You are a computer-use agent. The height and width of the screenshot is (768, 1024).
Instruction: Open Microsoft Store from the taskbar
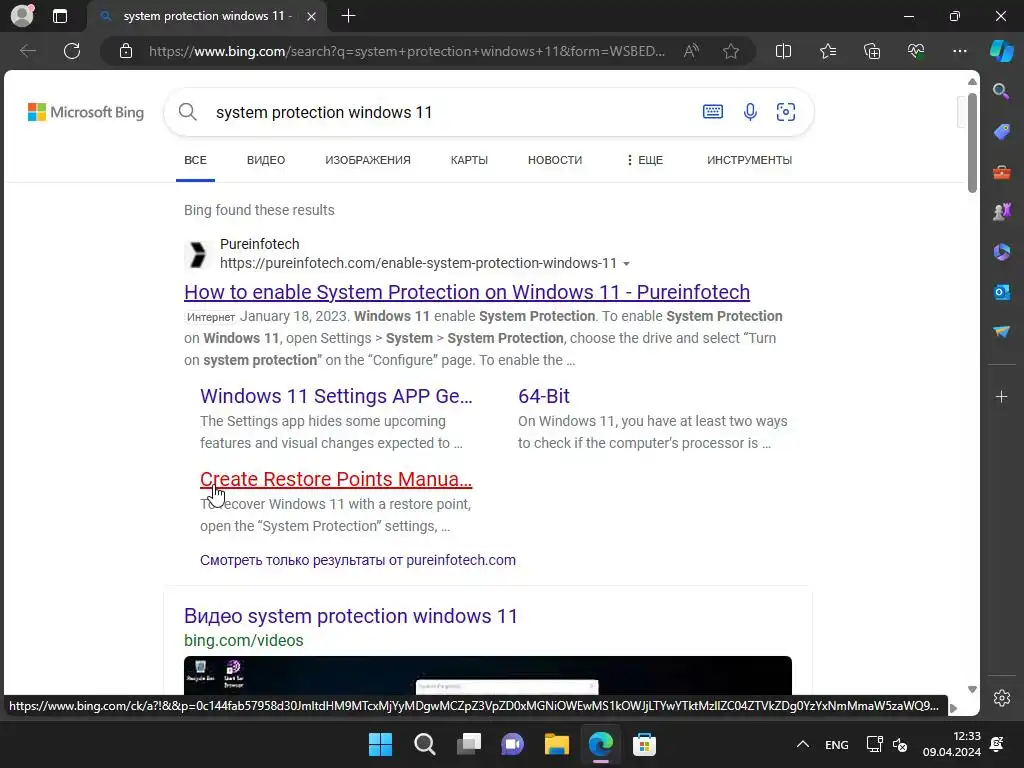(644, 744)
